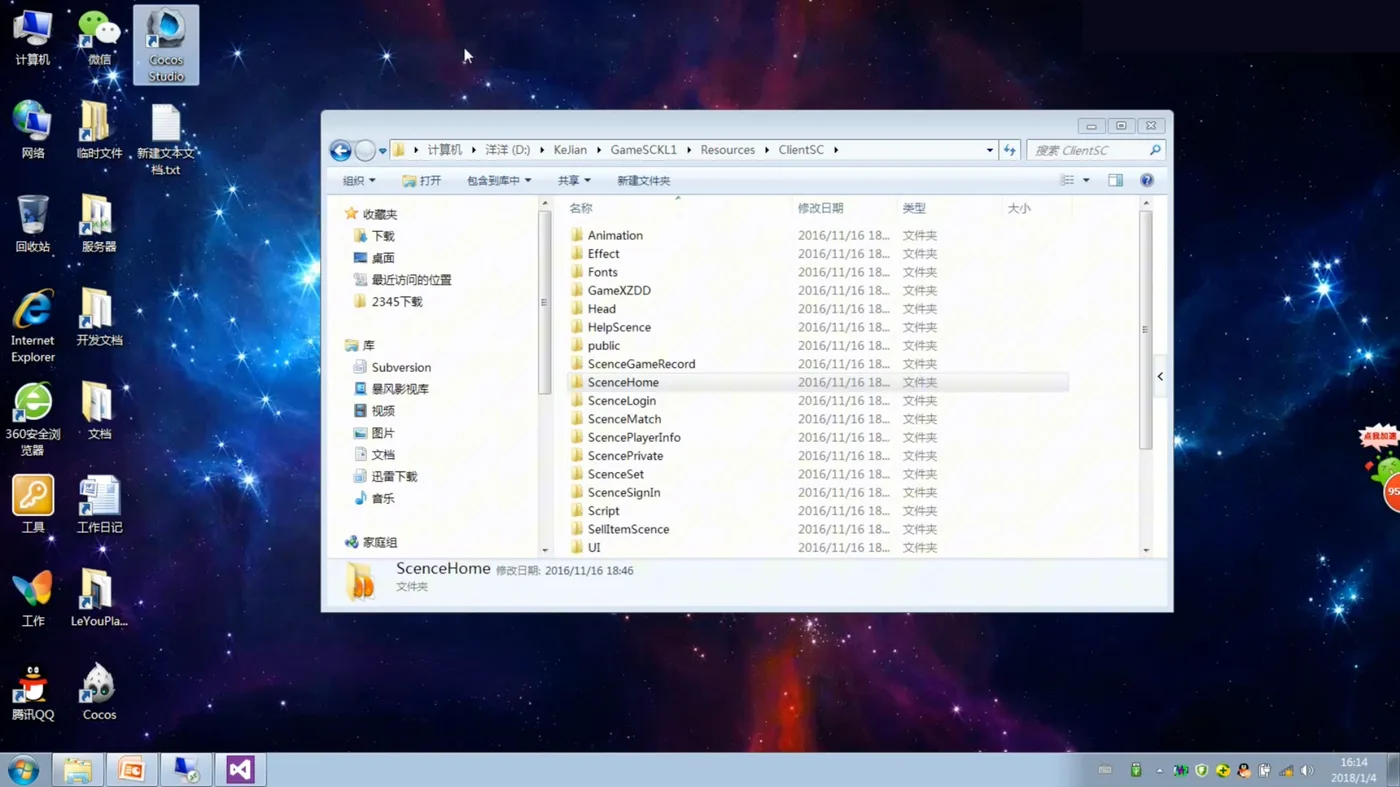The width and height of the screenshot is (1400, 787).
Task: Open the recent pages dropdown beside forward arrow
Action: coord(383,151)
